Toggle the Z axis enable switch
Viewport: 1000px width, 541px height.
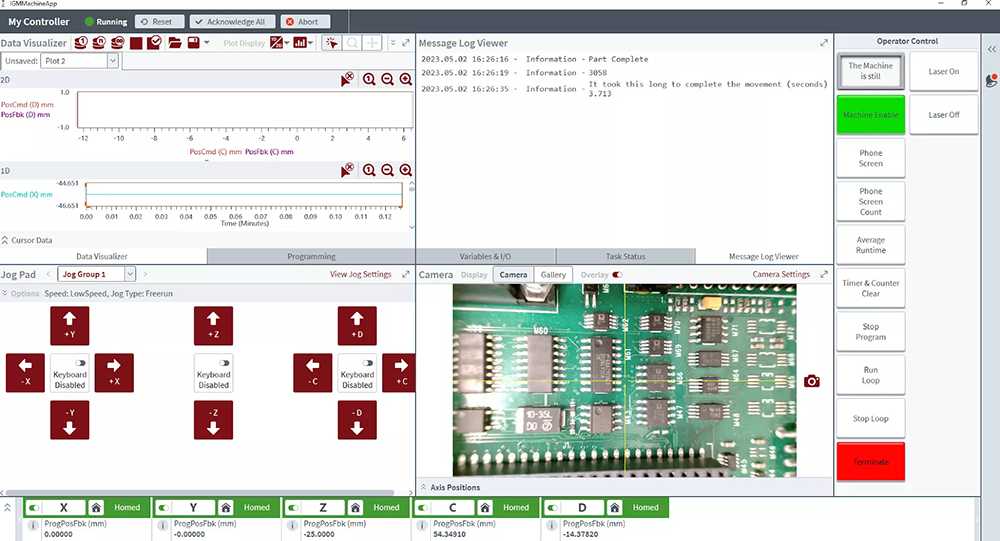coord(295,507)
